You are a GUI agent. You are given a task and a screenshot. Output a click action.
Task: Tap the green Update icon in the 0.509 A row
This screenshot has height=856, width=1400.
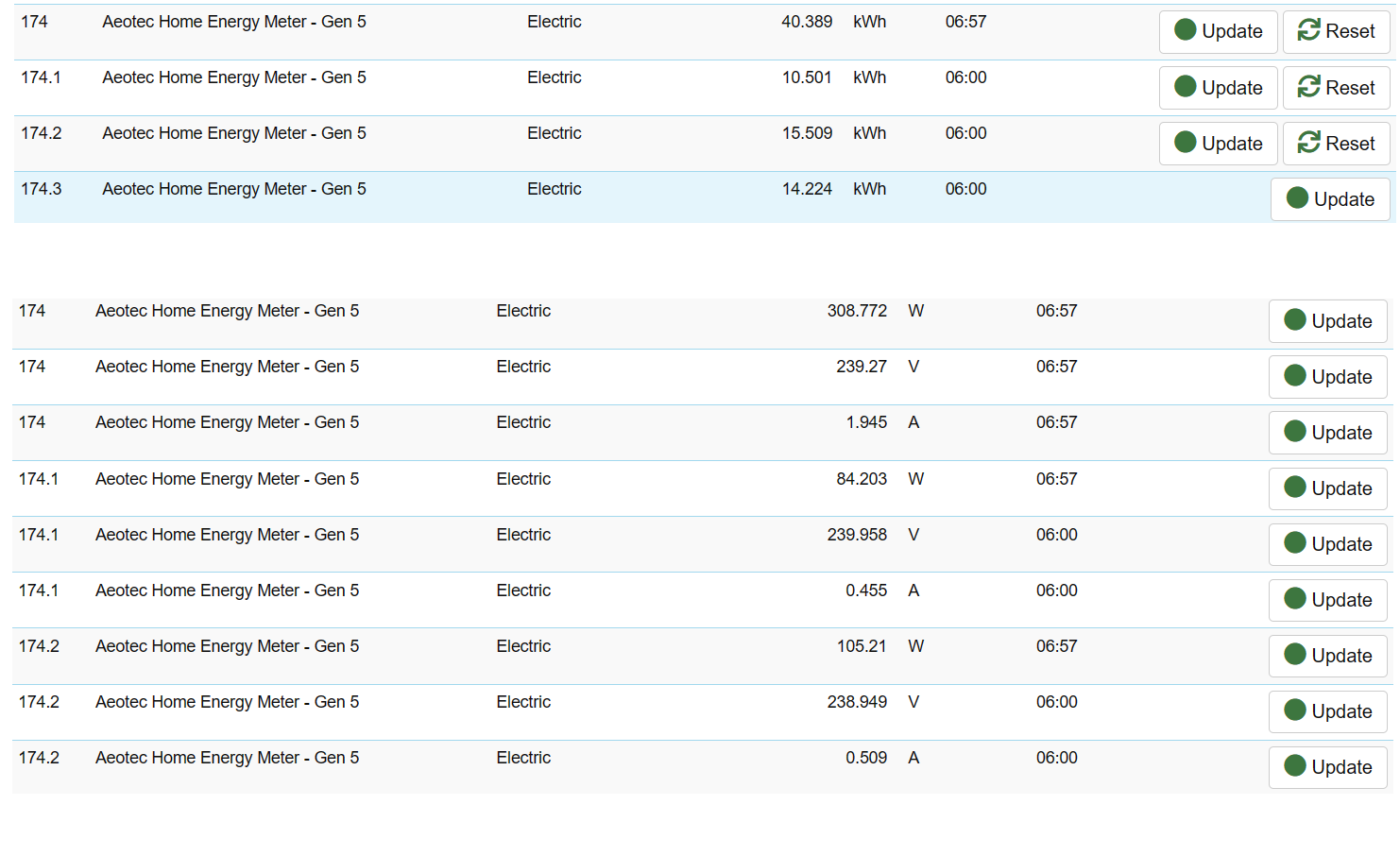(1295, 766)
